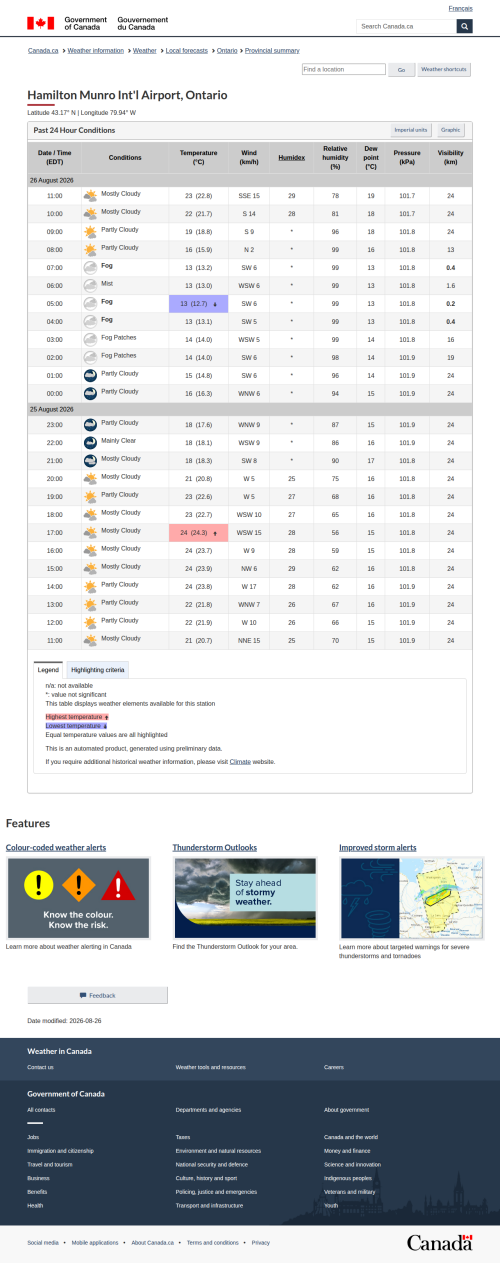
Task: Open Contact us in the footer
Action: pos(41,1067)
